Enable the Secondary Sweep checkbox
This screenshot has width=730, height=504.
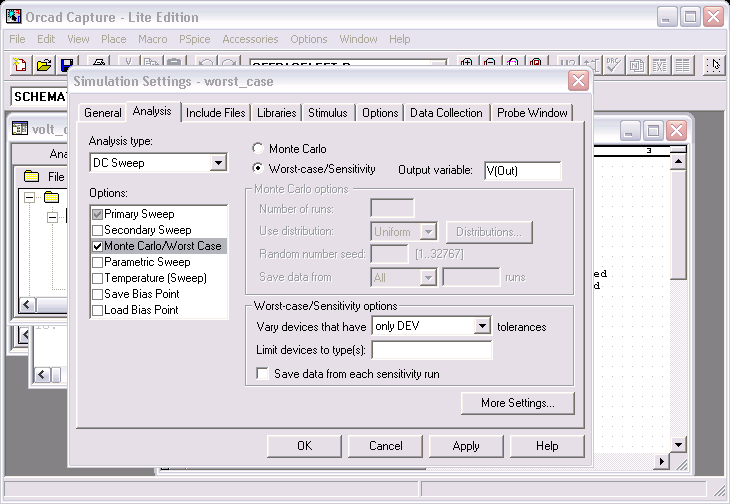(x=97, y=230)
